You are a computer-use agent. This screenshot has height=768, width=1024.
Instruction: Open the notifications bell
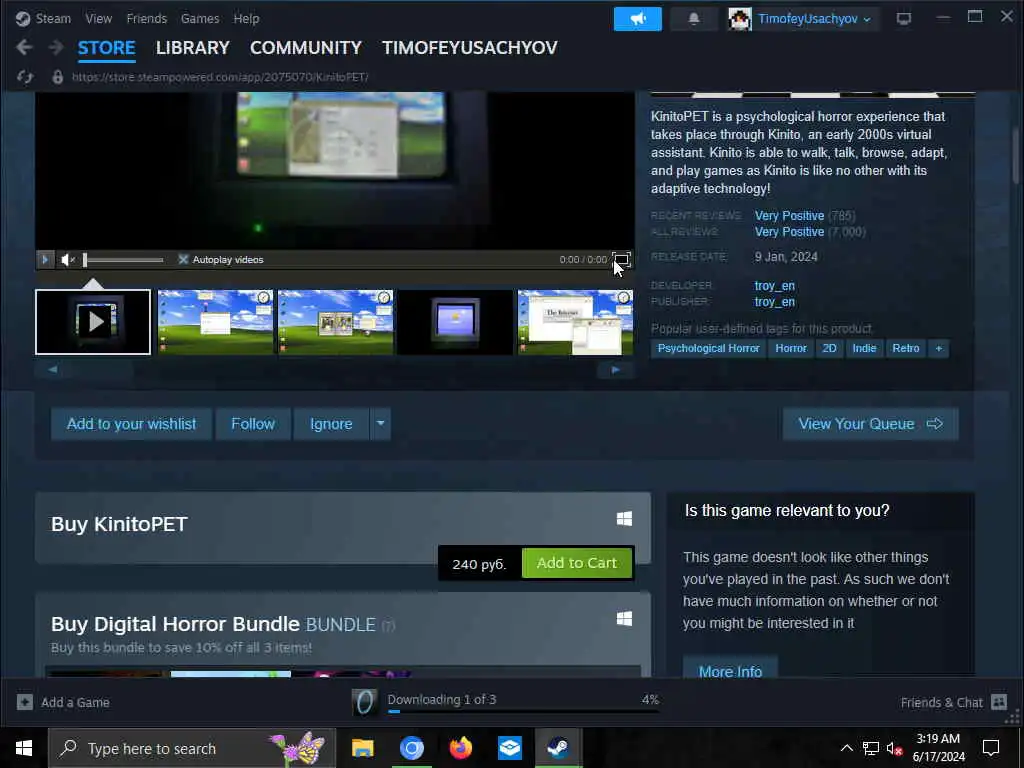click(694, 19)
